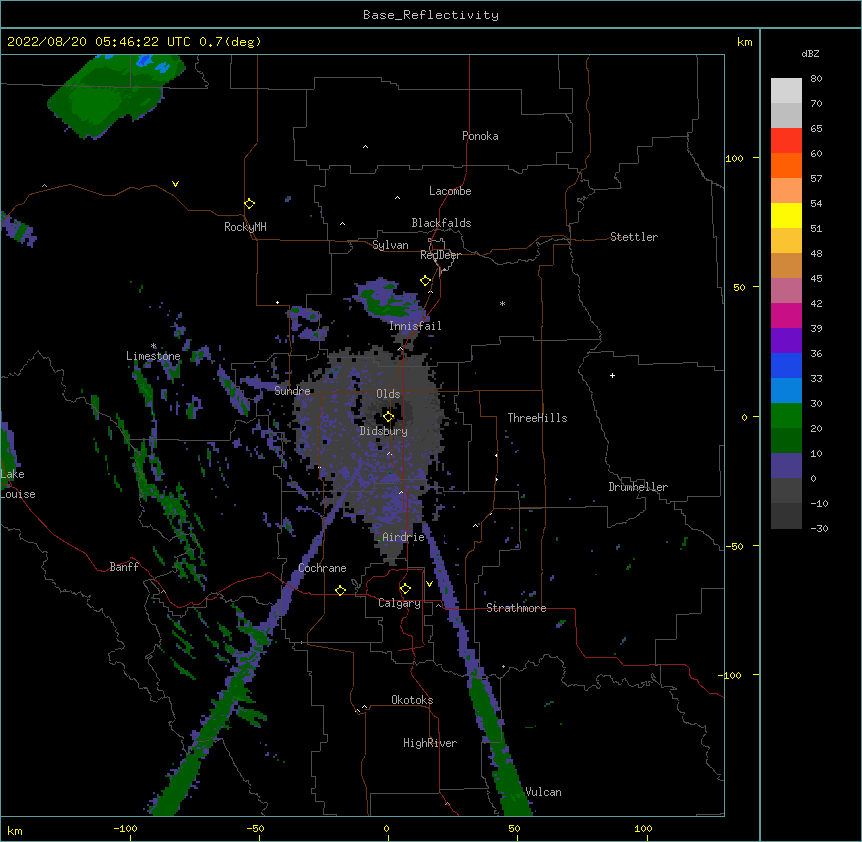Click the white plus marker west of Drumheller
Image resolution: width=862 pixels, height=842 pixels.
(x=612, y=376)
